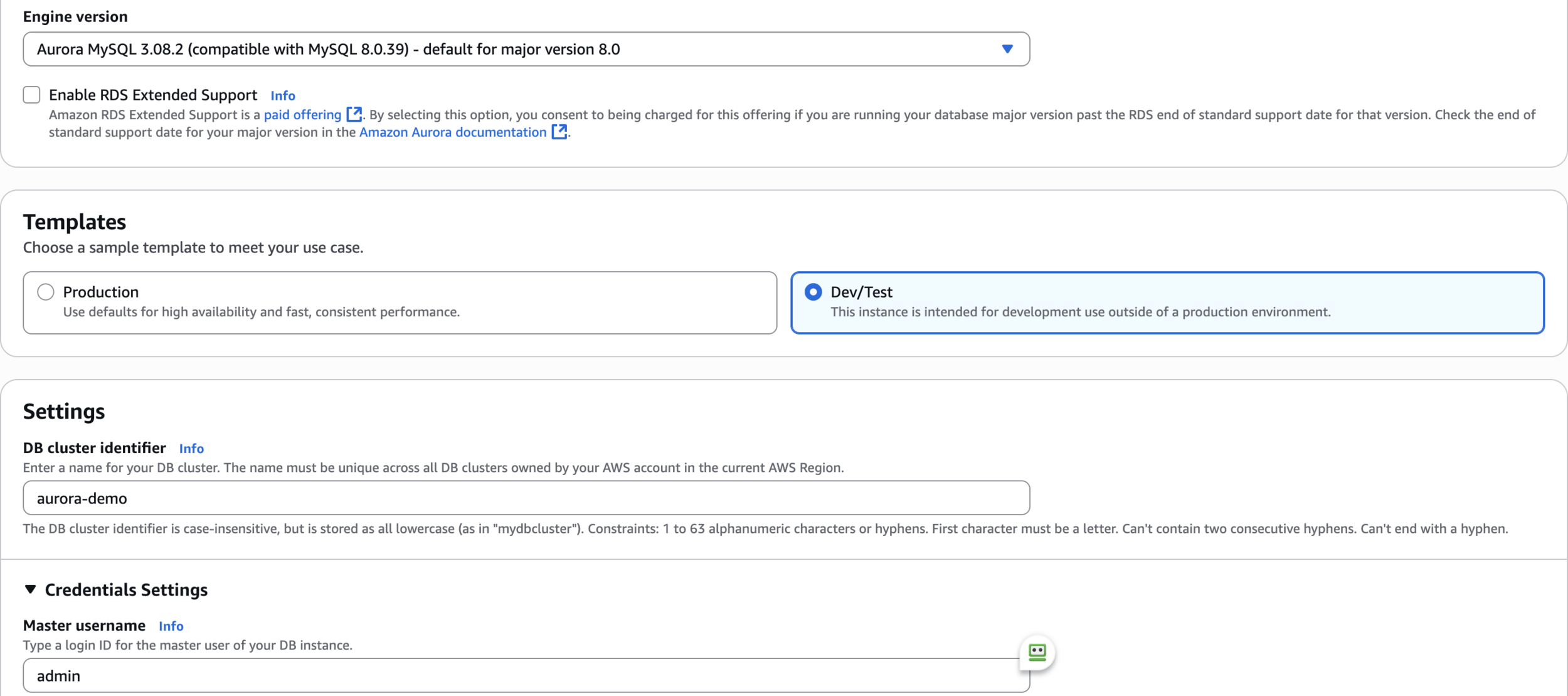1568x696 pixels.
Task: Click external link icon after Amazon Aurora documentation
Action: tap(559, 132)
